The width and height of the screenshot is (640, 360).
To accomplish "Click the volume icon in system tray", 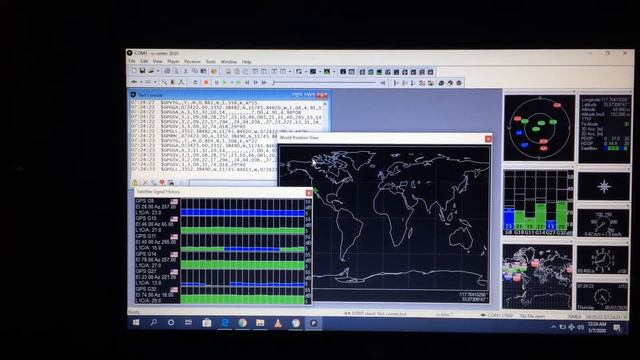I will 580,327.
